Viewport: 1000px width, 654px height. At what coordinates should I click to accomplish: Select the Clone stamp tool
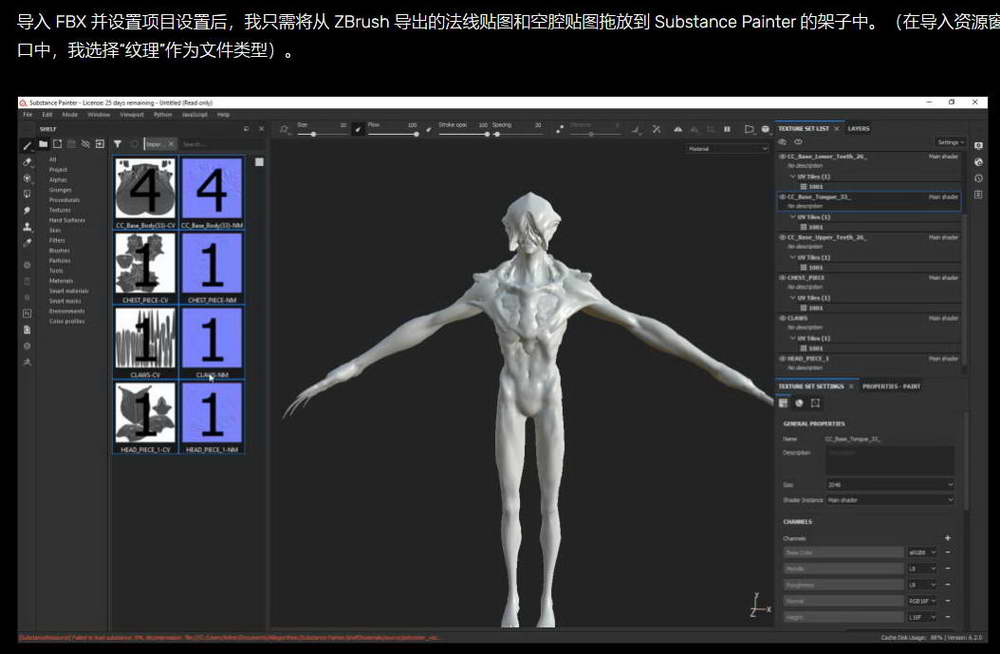[27, 227]
